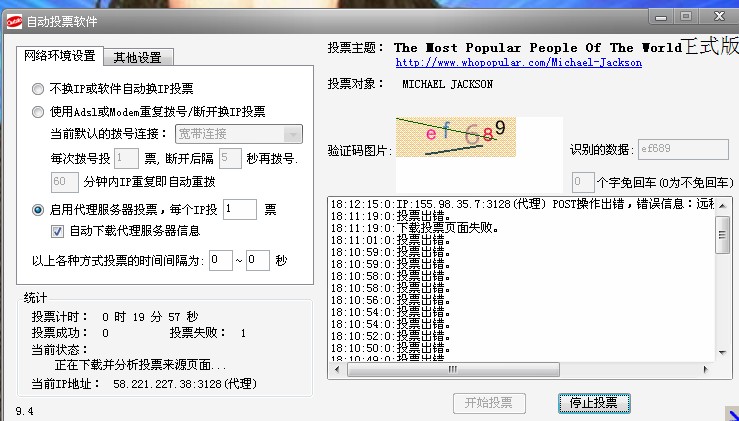This screenshot has height=421, width=739.
Task: Open the whopopular.com Michael-Jackson link
Action: pos(518,62)
